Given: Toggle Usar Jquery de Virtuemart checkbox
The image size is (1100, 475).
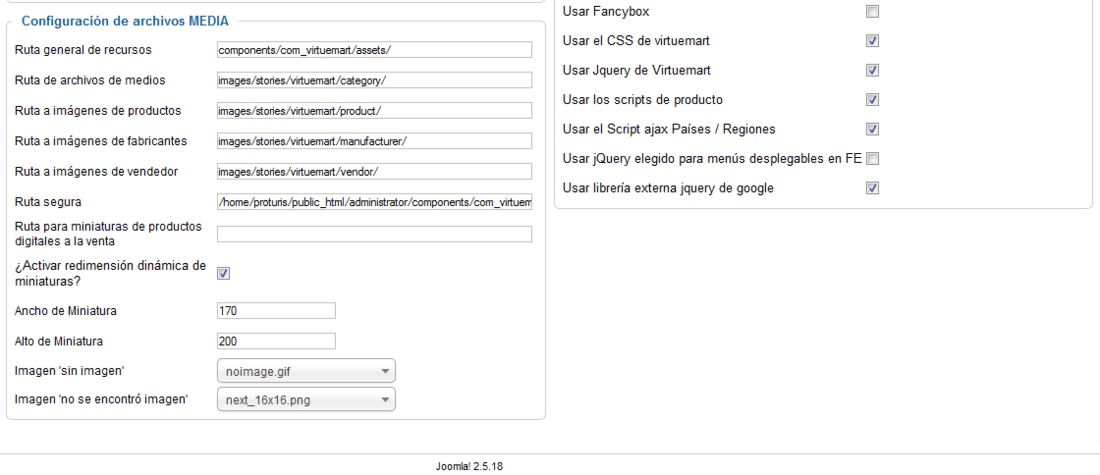Looking at the screenshot, I should pos(873,70).
